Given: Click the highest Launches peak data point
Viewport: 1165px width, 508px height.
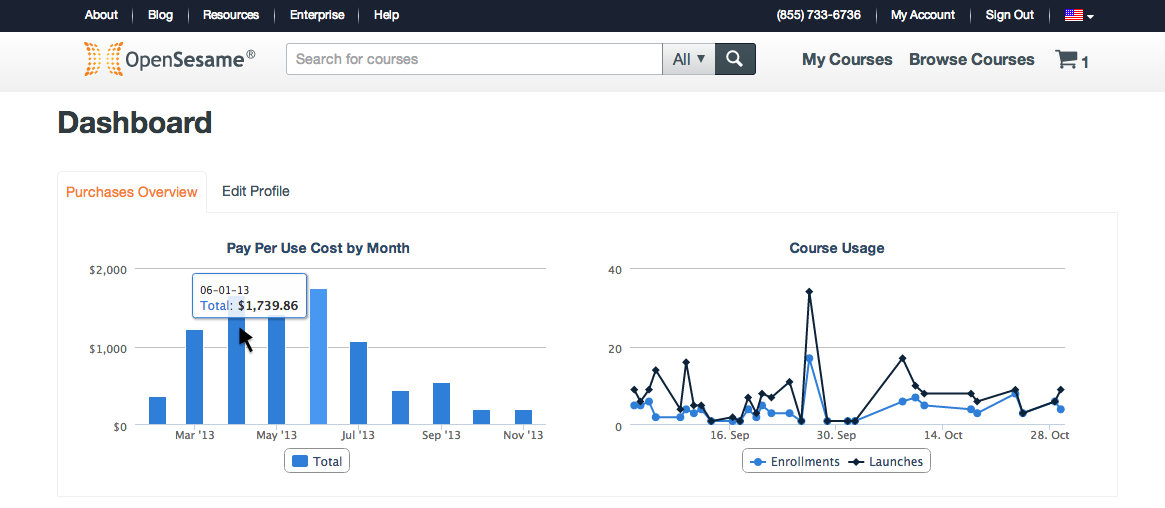Looking at the screenshot, I should pyautogui.click(x=809, y=292).
